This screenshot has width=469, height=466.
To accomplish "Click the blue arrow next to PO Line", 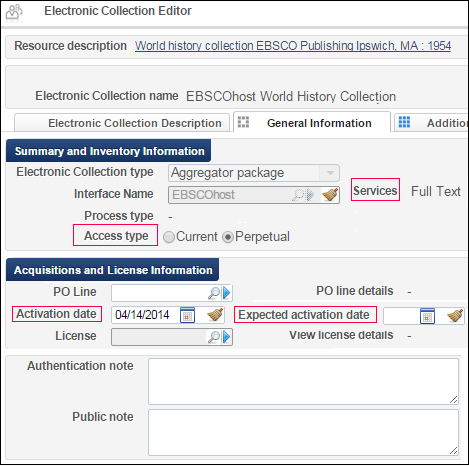I will [x=227, y=293].
